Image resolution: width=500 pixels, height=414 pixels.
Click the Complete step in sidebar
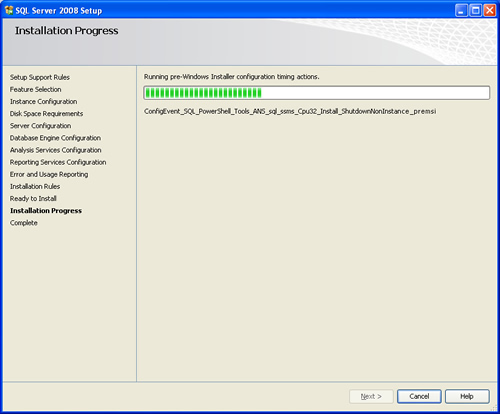pyautogui.click(x=24, y=223)
